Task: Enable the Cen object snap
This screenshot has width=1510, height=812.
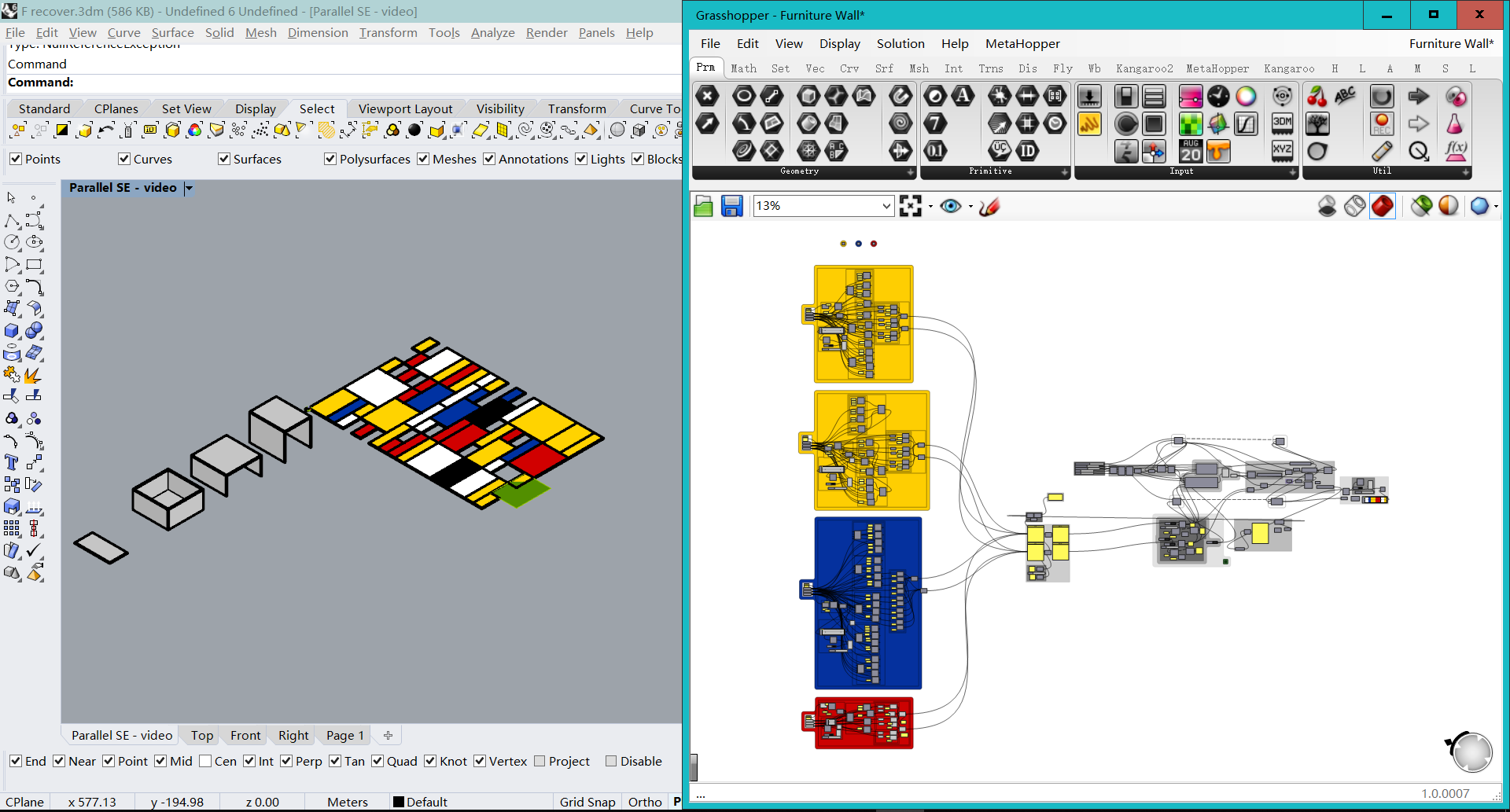Action: pos(205,761)
